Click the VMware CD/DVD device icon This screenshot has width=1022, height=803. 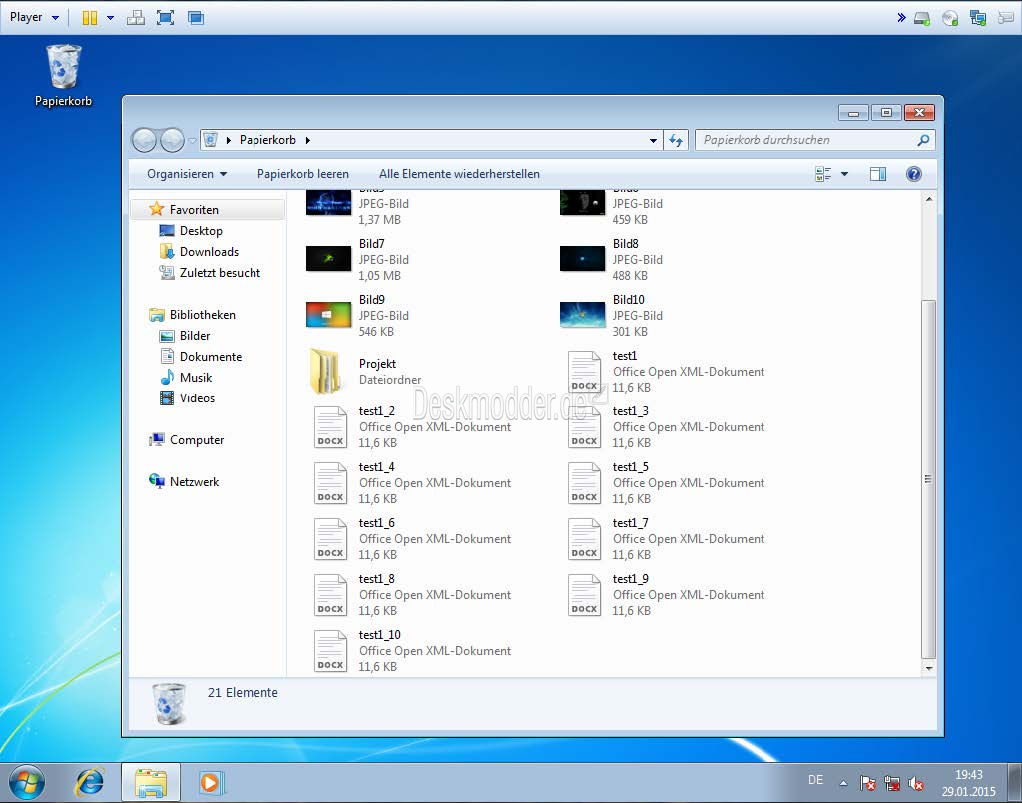950,18
